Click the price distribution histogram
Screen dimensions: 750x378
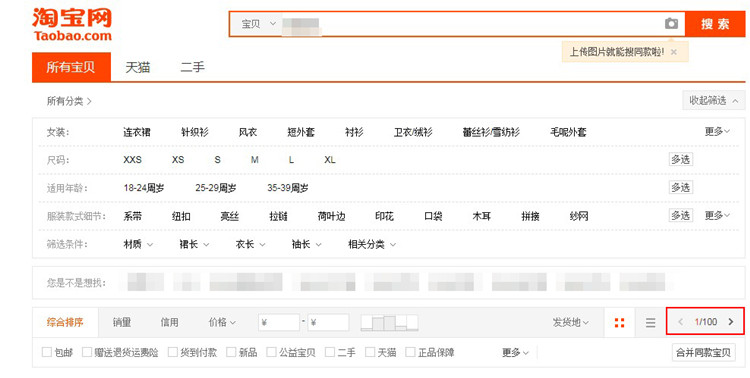389,322
